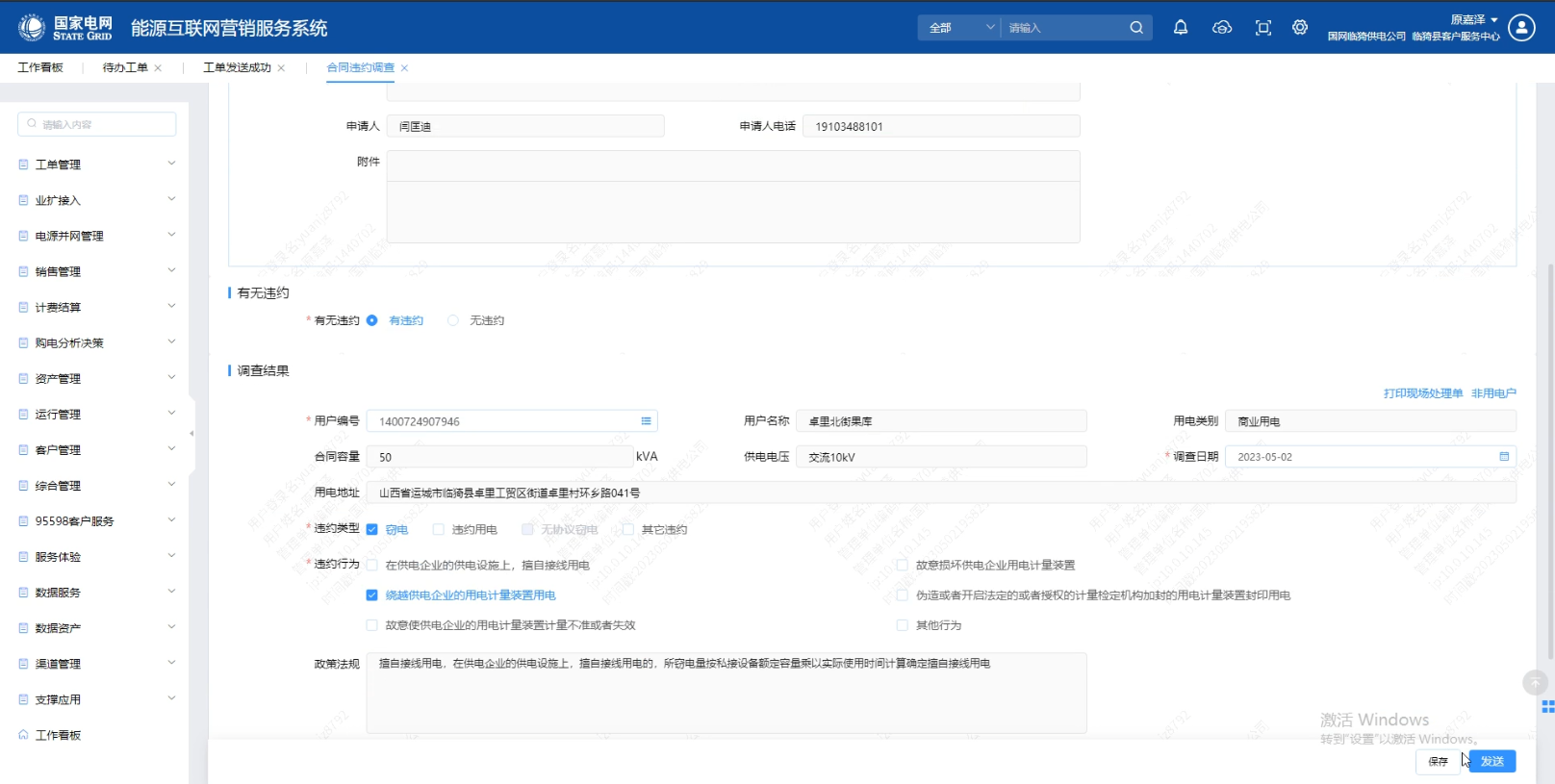The image size is (1555, 784).
Task: Open the cloud service icon in header
Action: (x=1221, y=28)
